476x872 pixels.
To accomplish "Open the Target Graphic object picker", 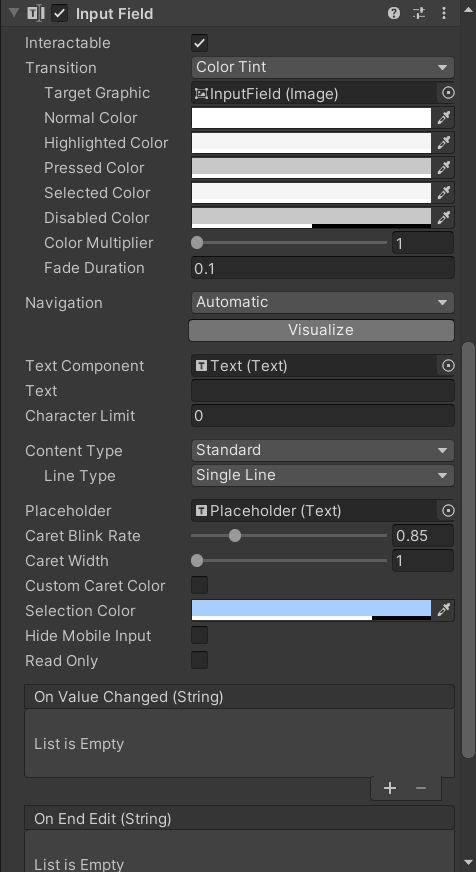I will [x=448, y=93].
